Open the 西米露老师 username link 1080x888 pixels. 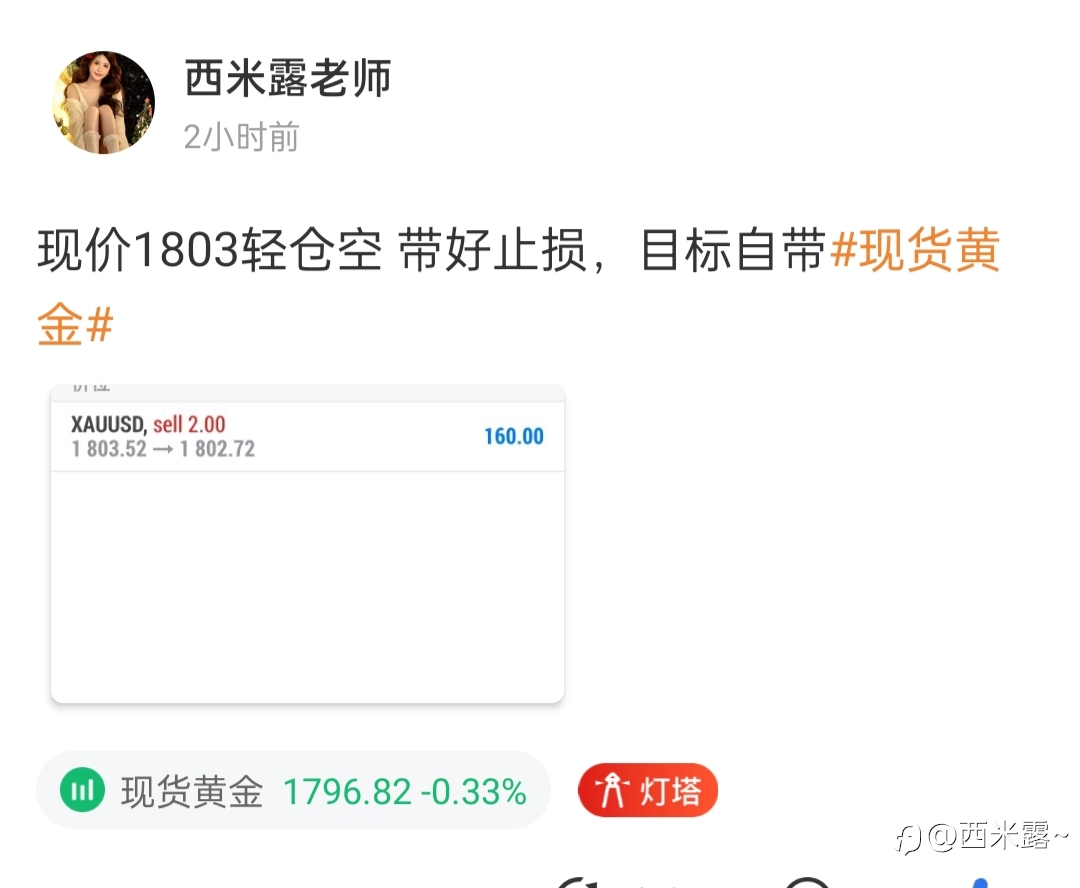point(287,78)
